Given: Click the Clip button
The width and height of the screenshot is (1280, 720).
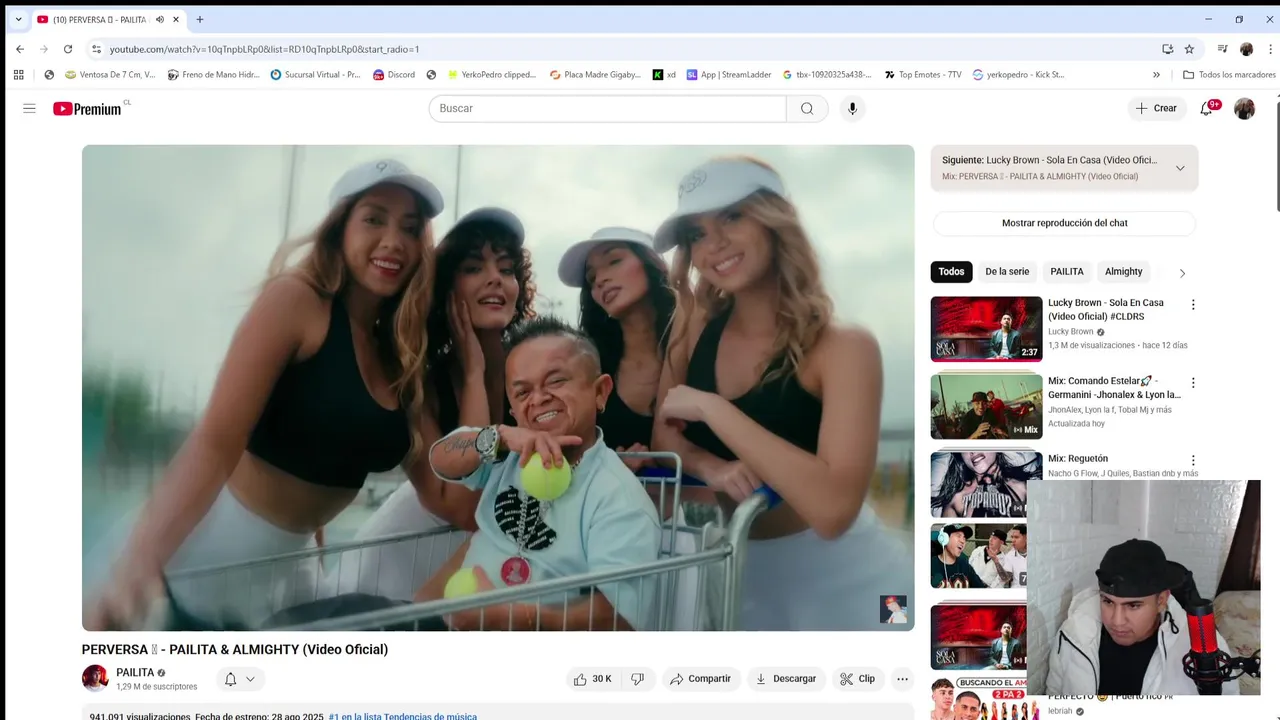Looking at the screenshot, I should (858, 679).
